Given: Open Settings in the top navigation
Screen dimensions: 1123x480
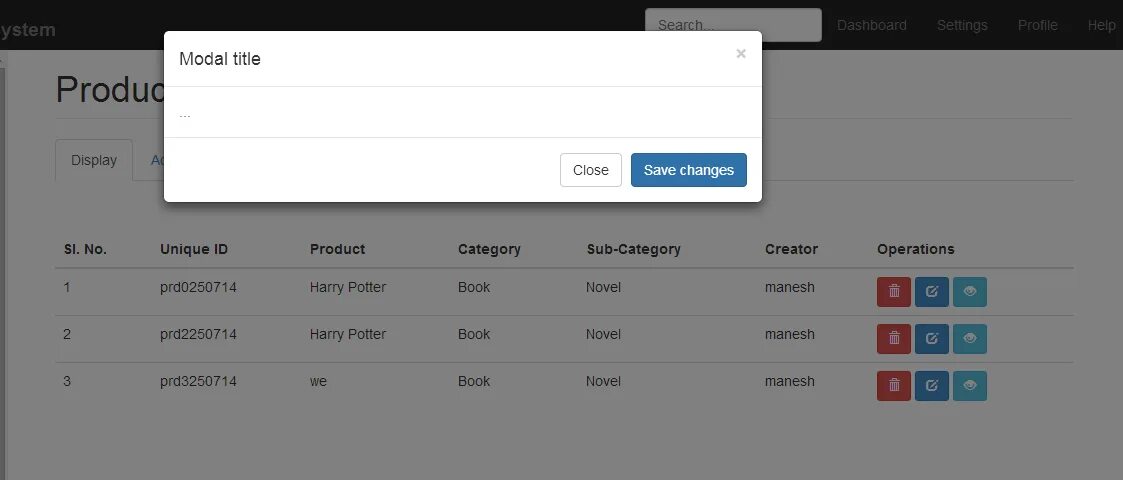Looking at the screenshot, I should click(962, 25).
